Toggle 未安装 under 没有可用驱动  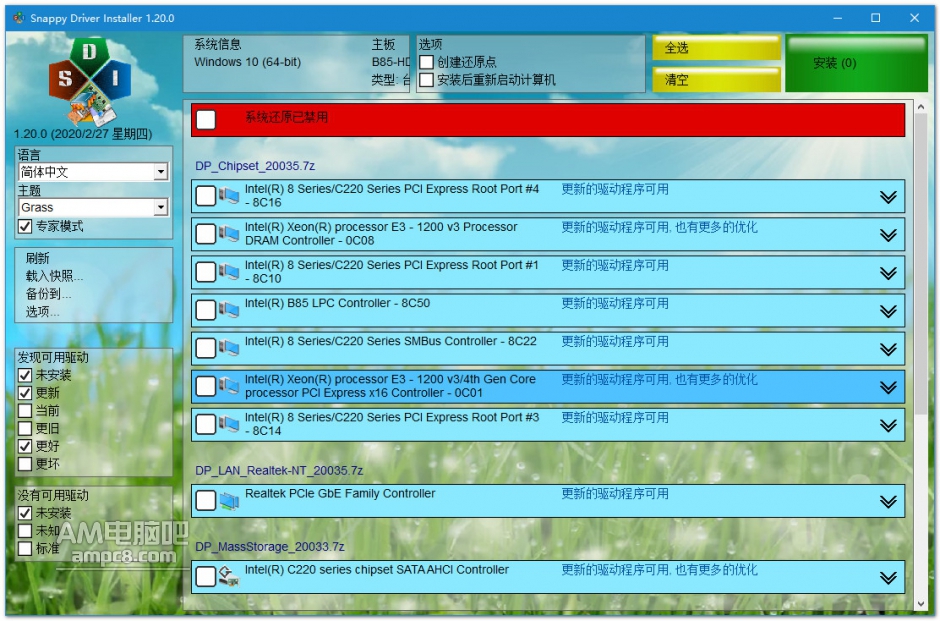coord(25,513)
